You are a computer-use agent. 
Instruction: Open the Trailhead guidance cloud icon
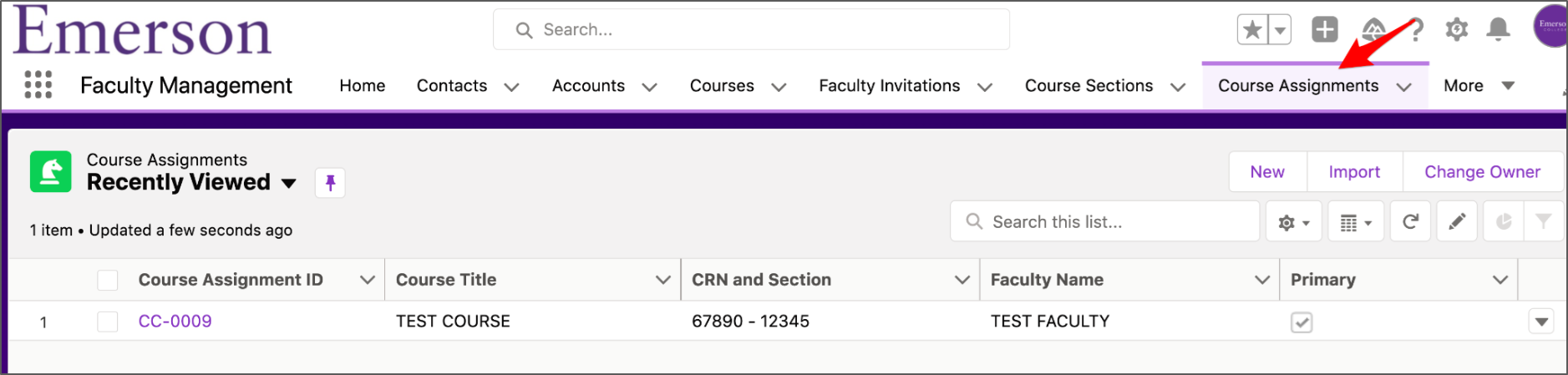click(1373, 30)
